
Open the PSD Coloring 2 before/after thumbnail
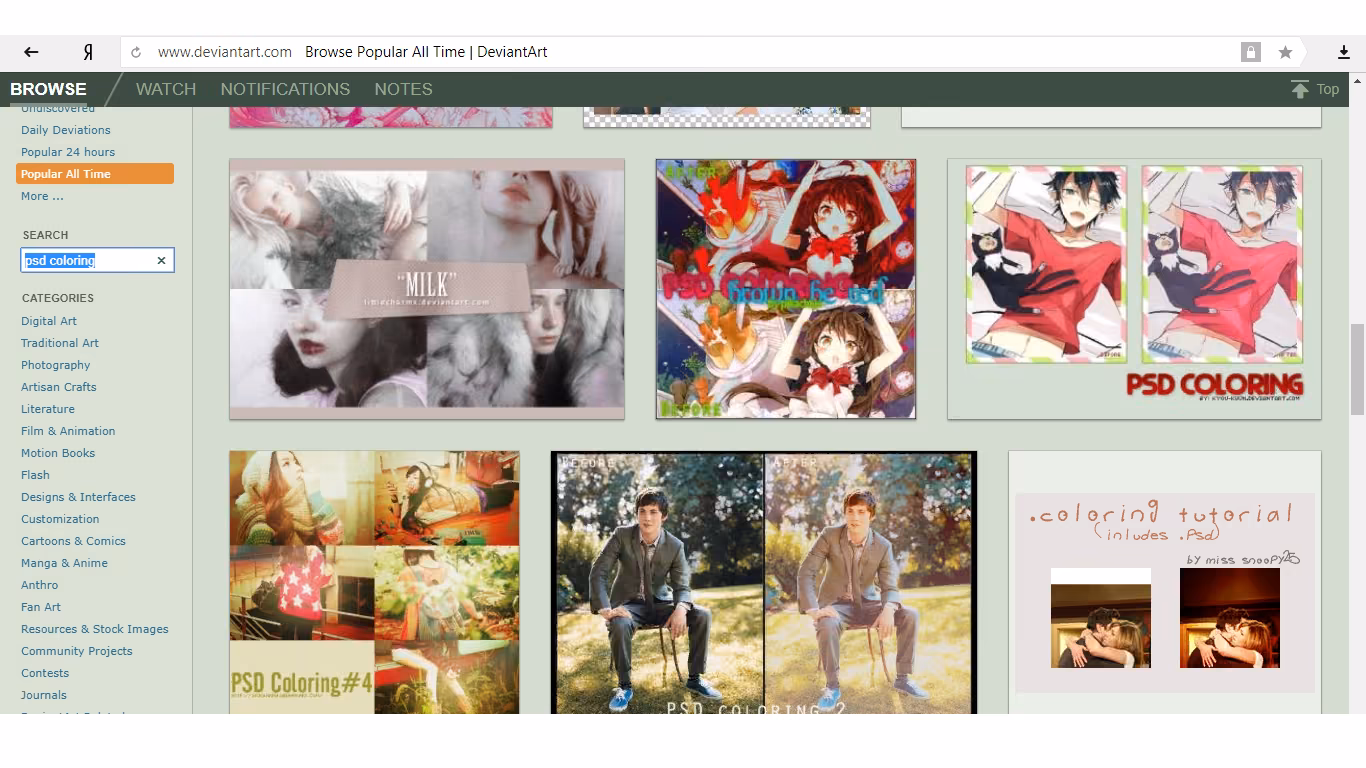(764, 582)
